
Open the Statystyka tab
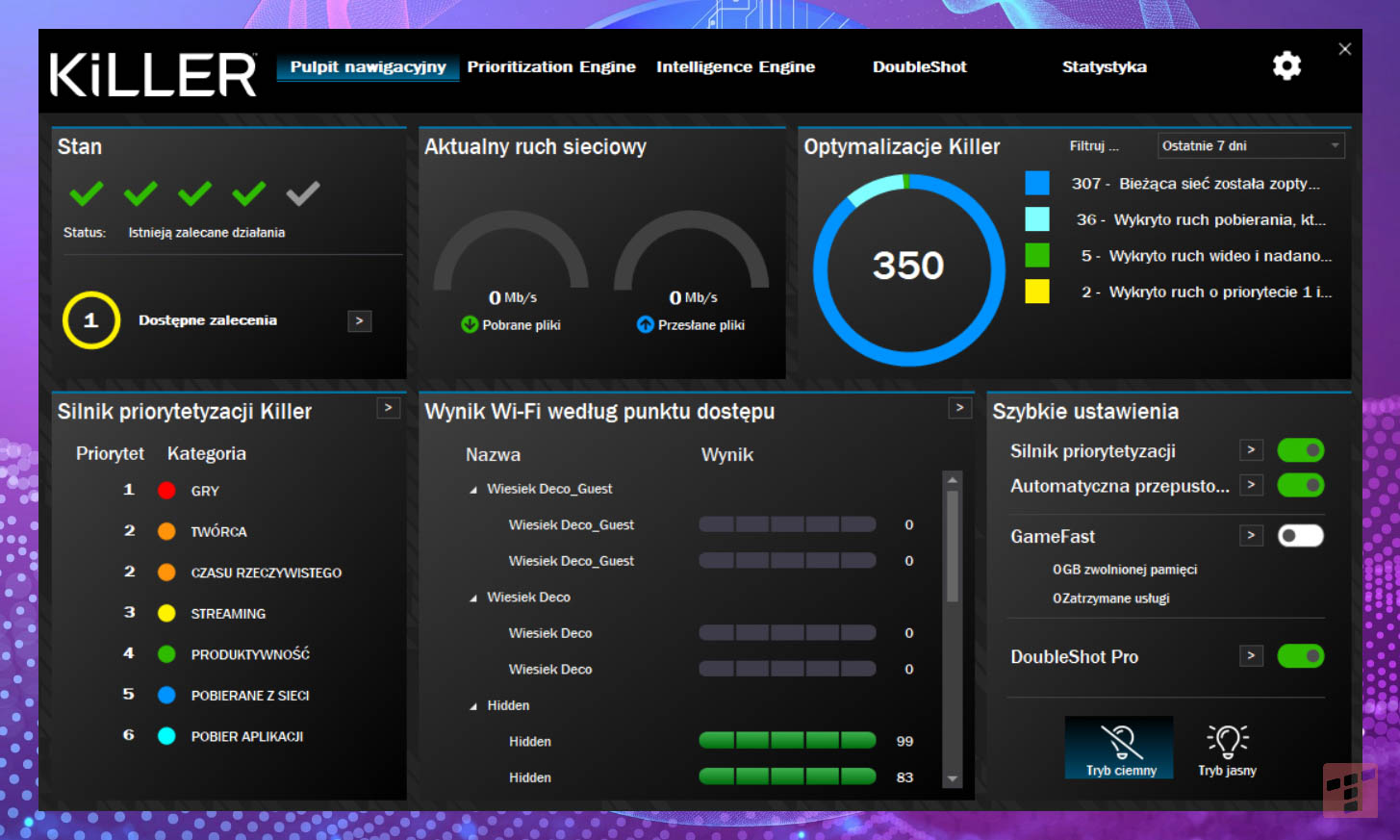click(x=1104, y=66)
